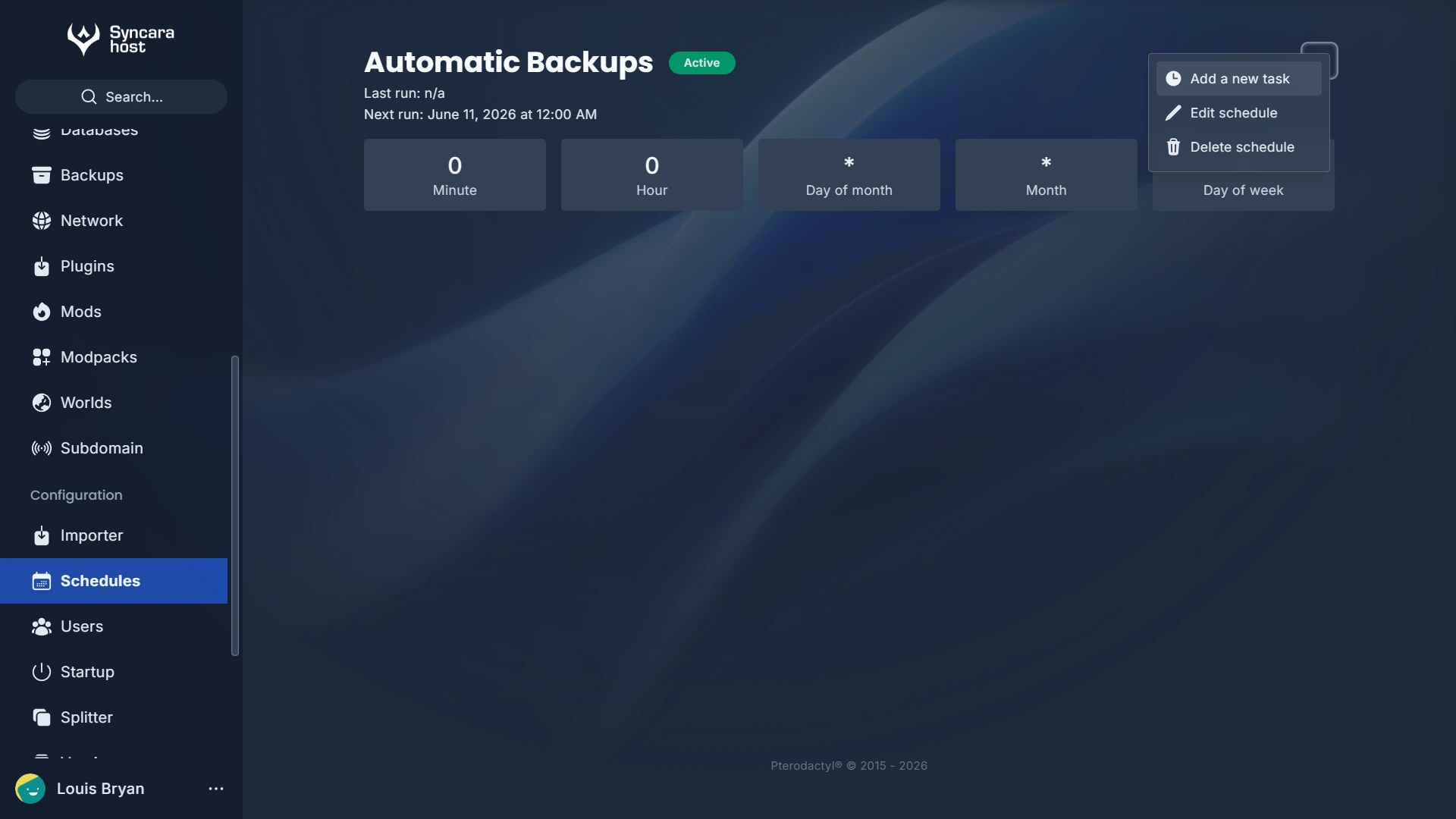
Task: Focus the Search field
Action: [x=121, y=97]
